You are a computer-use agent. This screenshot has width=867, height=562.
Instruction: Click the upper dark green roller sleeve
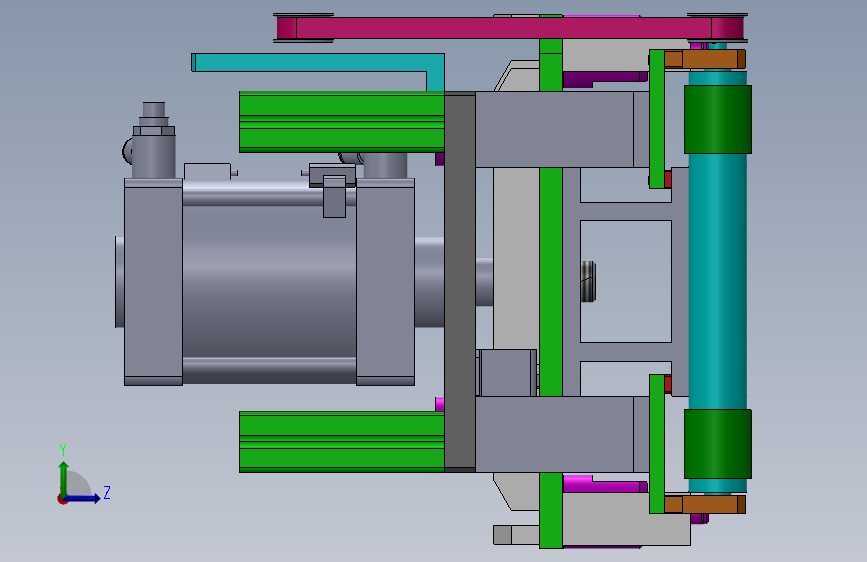[718, 119]
